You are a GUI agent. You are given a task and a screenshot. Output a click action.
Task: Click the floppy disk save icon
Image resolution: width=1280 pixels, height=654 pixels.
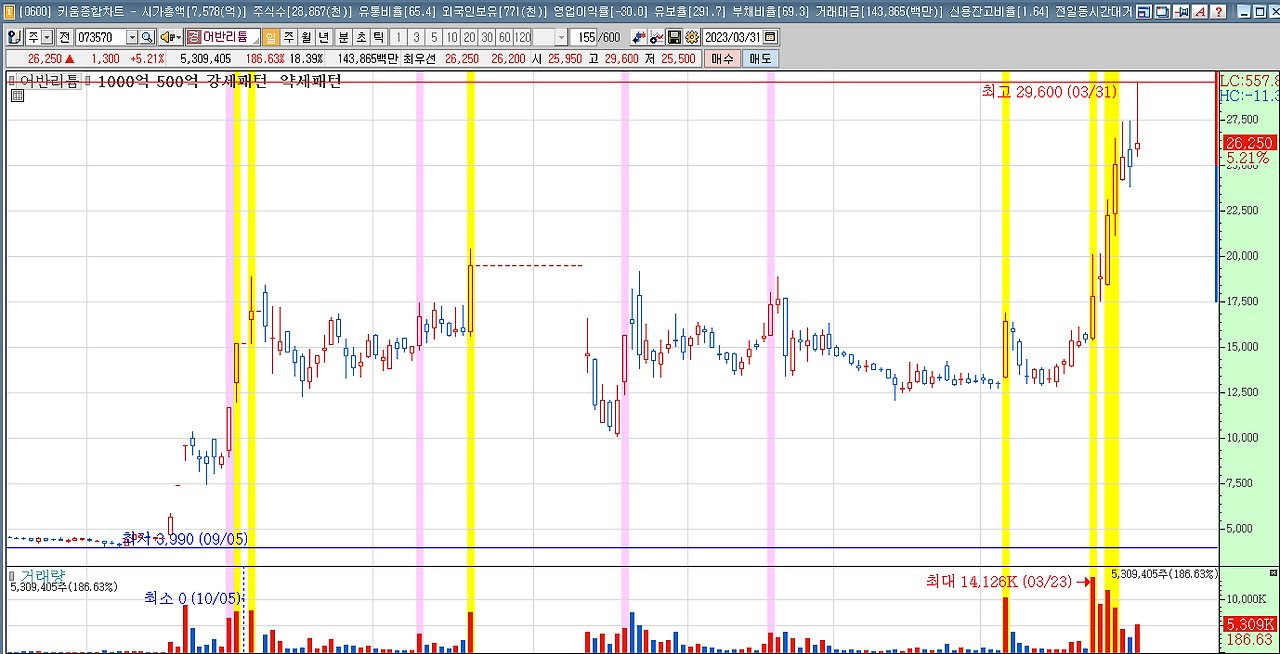click(x=674, y=37)
